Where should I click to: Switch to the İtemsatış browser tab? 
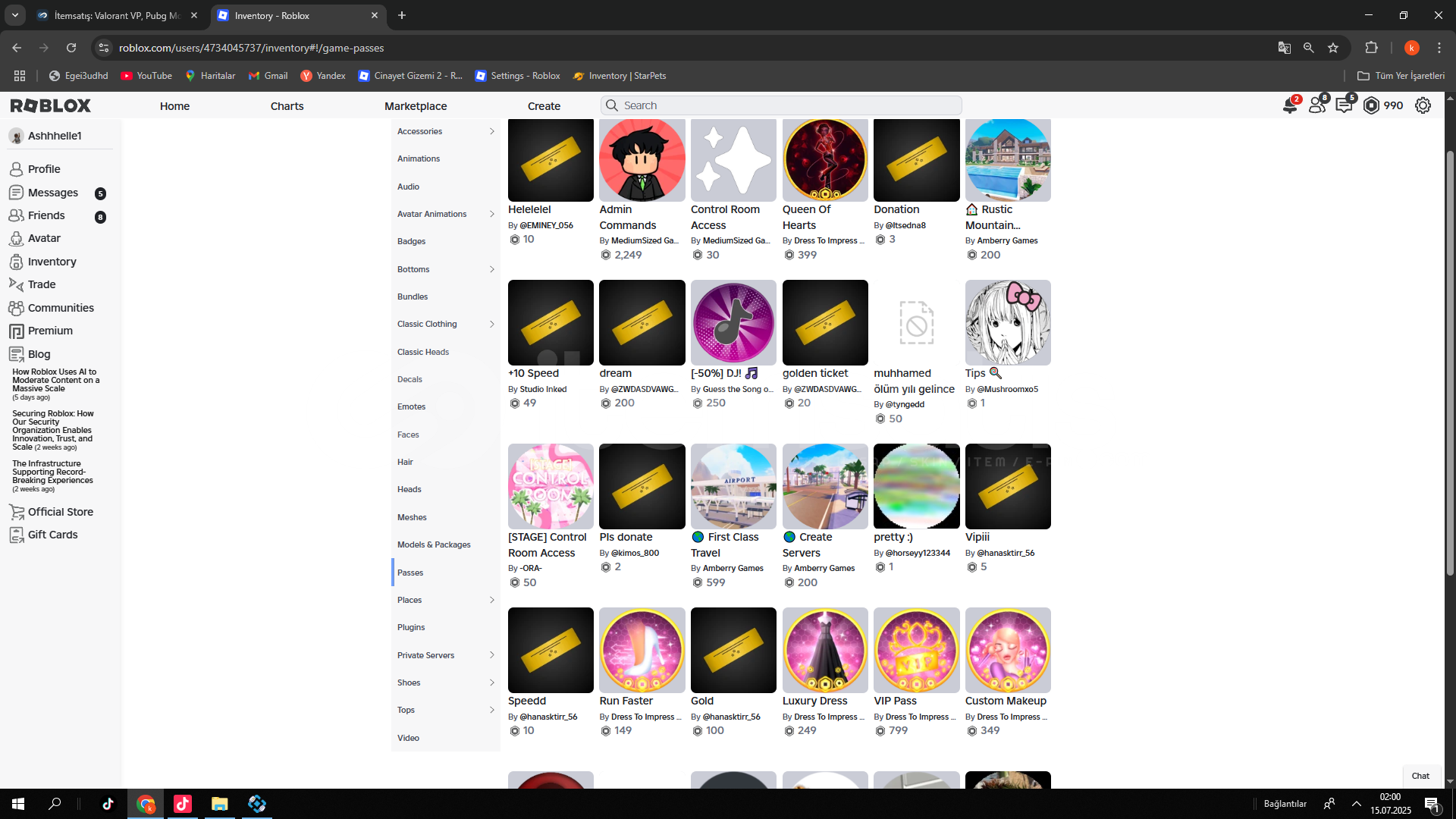click(x=118, y=15)
